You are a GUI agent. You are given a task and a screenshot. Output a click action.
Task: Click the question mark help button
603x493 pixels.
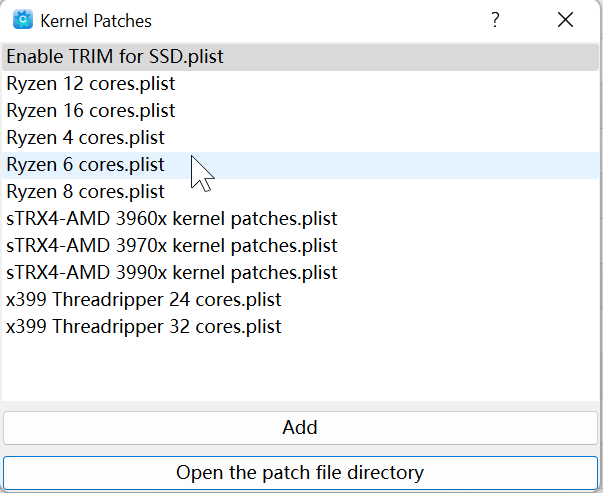(x=495, y=20)
